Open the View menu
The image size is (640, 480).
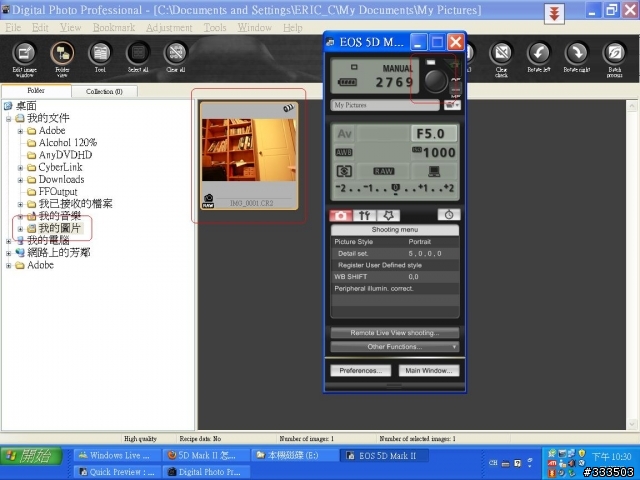coord(70,27)
